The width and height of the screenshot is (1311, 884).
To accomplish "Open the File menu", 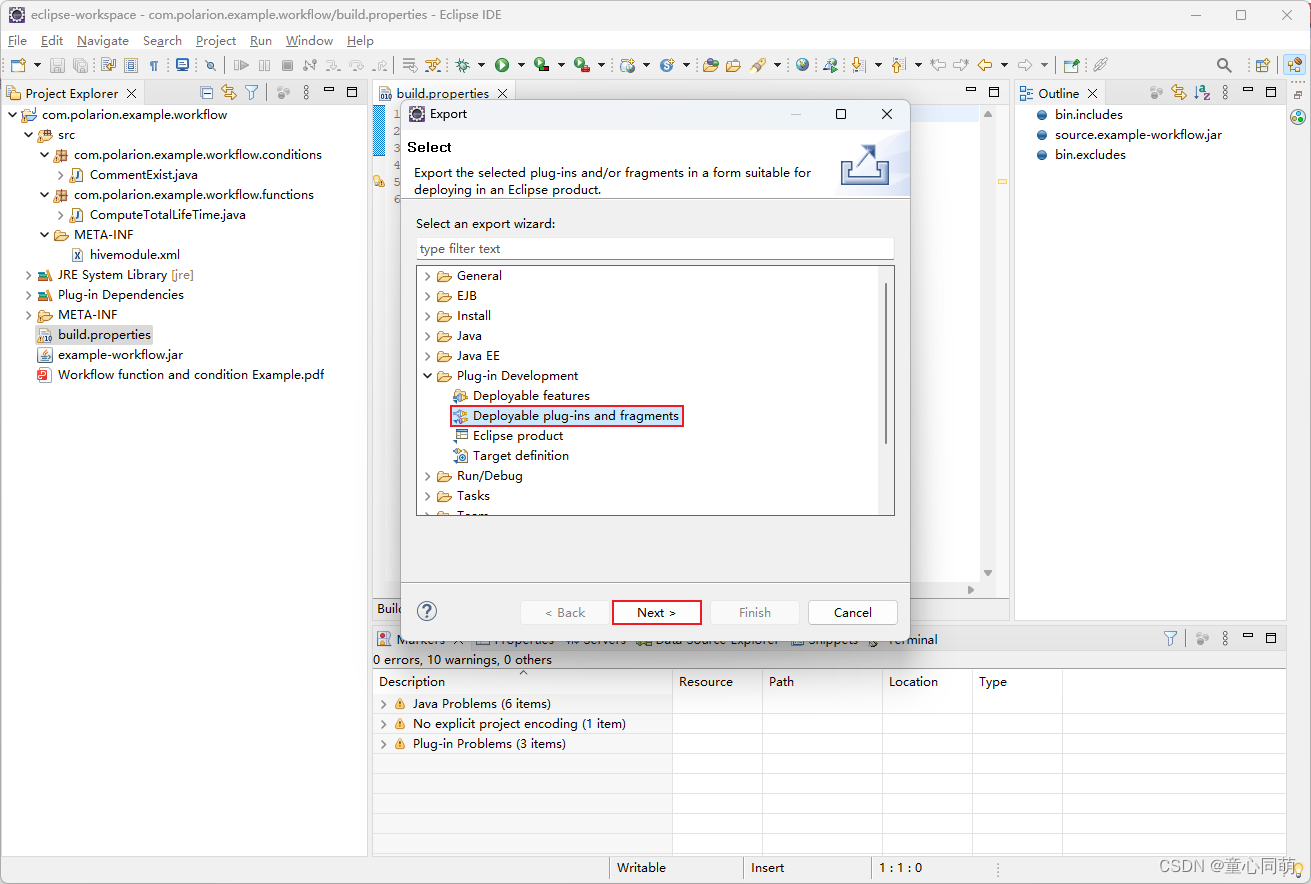I will 17,41.
